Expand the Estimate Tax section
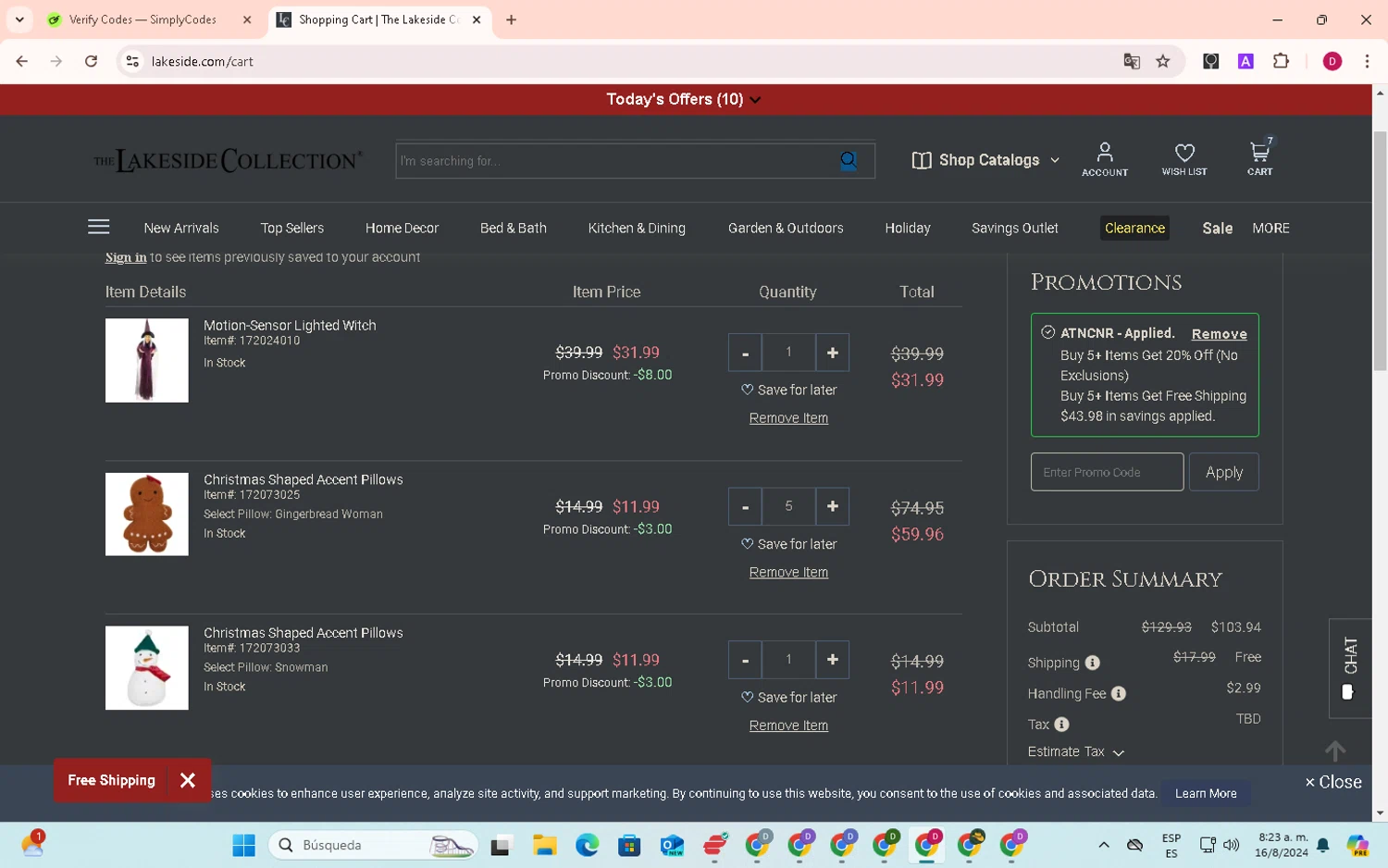Screen dimensions: 1388x868 pos(1075,751)
